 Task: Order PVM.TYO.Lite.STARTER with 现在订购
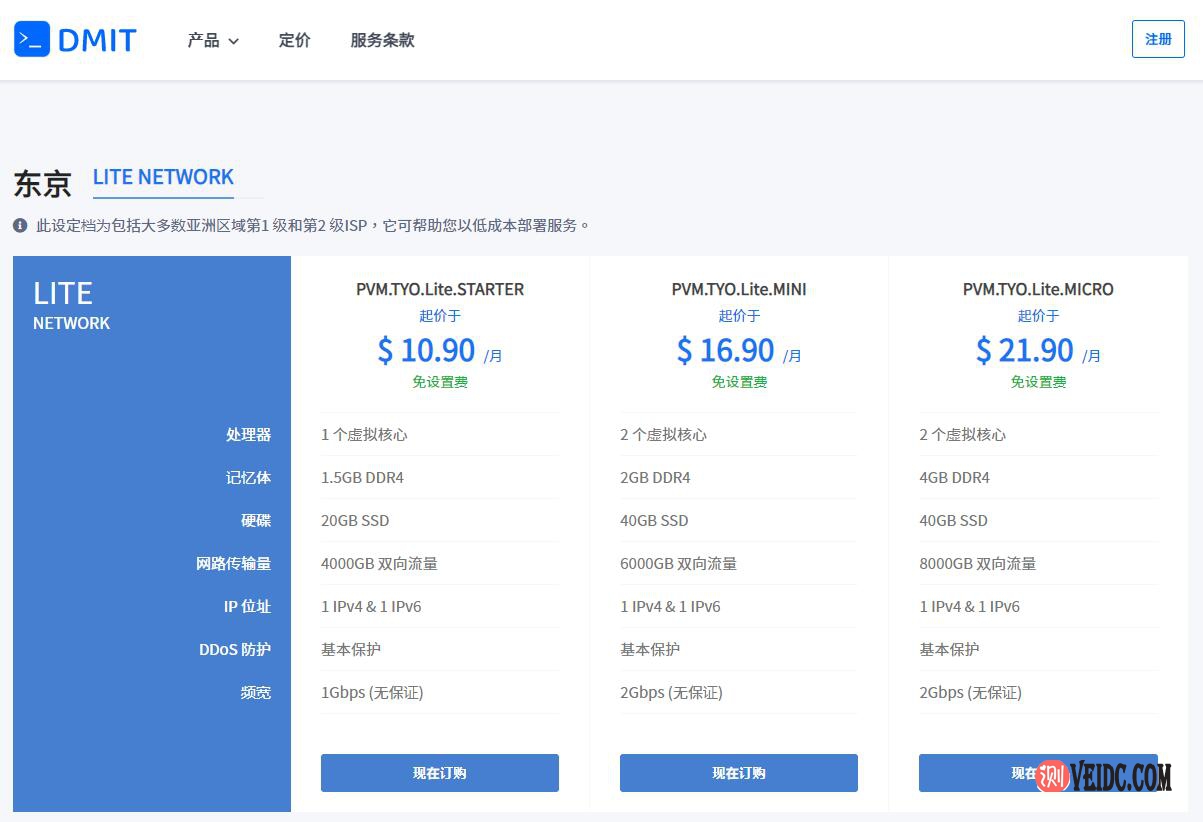[439, 772]
